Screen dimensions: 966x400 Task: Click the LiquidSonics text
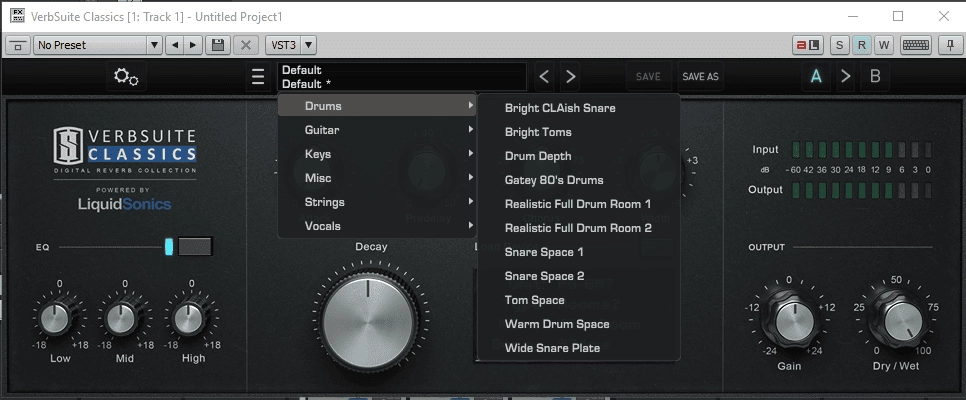124,204
